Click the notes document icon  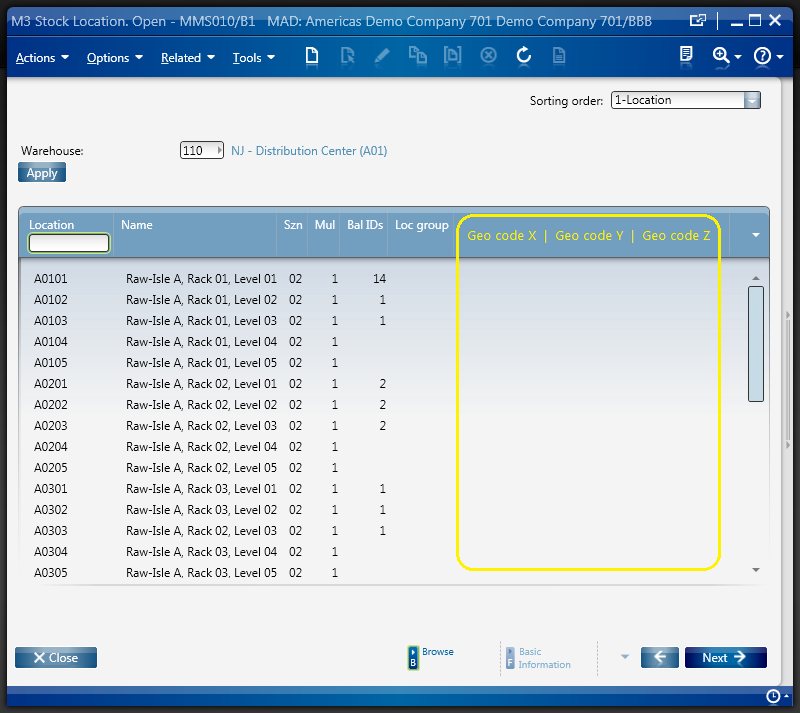[x=686, y=56]
